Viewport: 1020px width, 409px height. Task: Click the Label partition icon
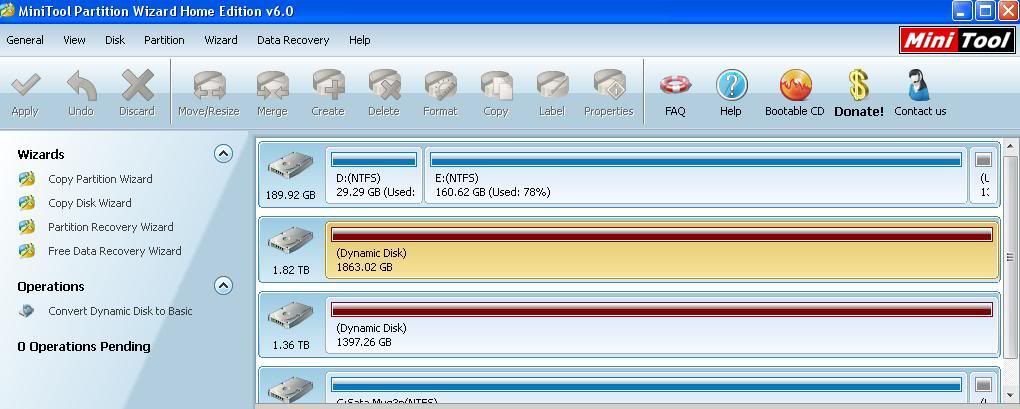pyautogui.click(x=552, y=85)
